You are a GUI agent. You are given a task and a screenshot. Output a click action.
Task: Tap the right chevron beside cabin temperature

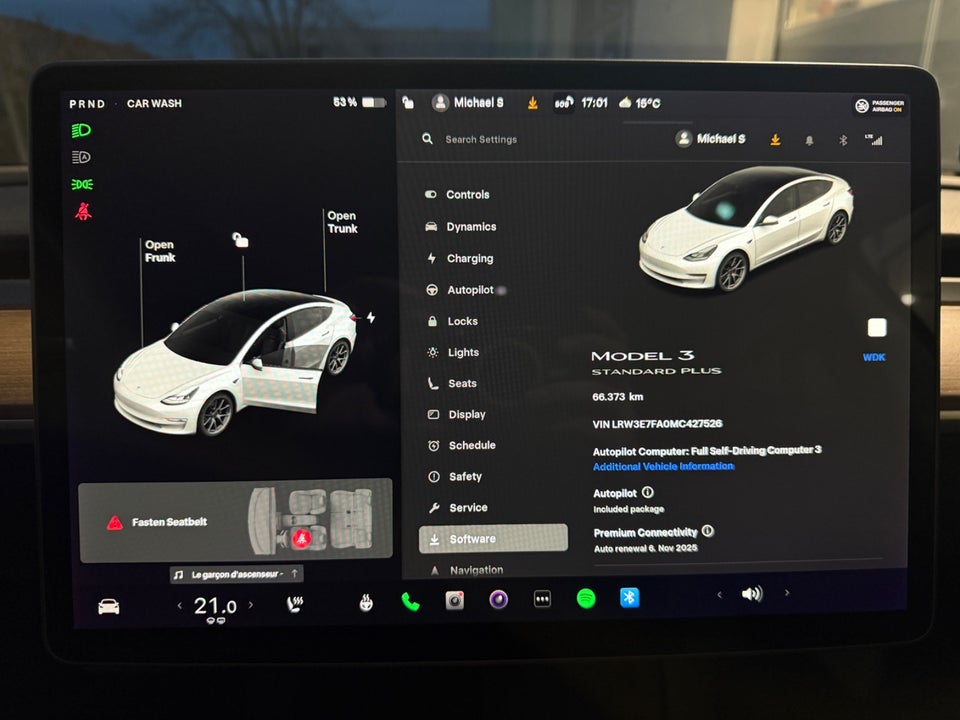click(248, 606)
